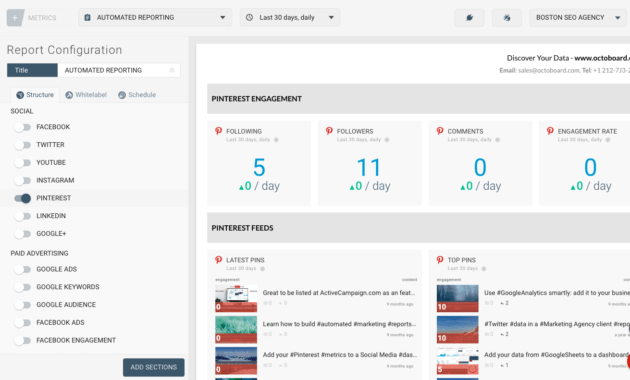Screen dimensions: 630x380
Task: Click the report Title input field
Action: click(x=119, y=70)
